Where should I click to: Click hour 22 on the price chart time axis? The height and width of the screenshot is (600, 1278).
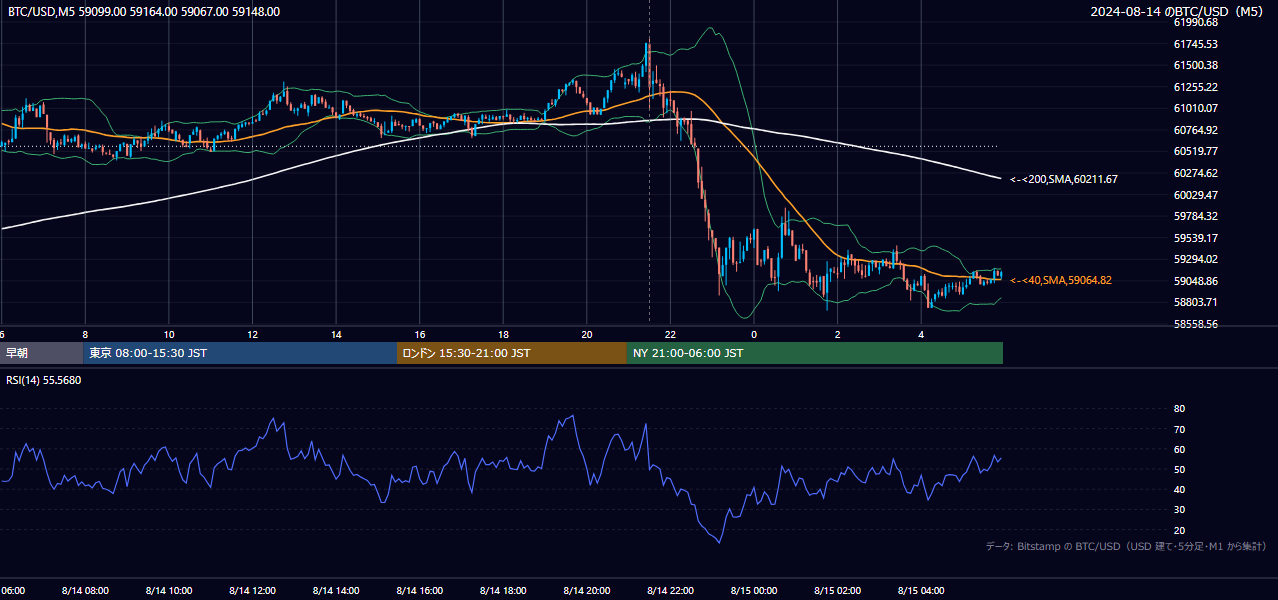[x=670, y=334]
